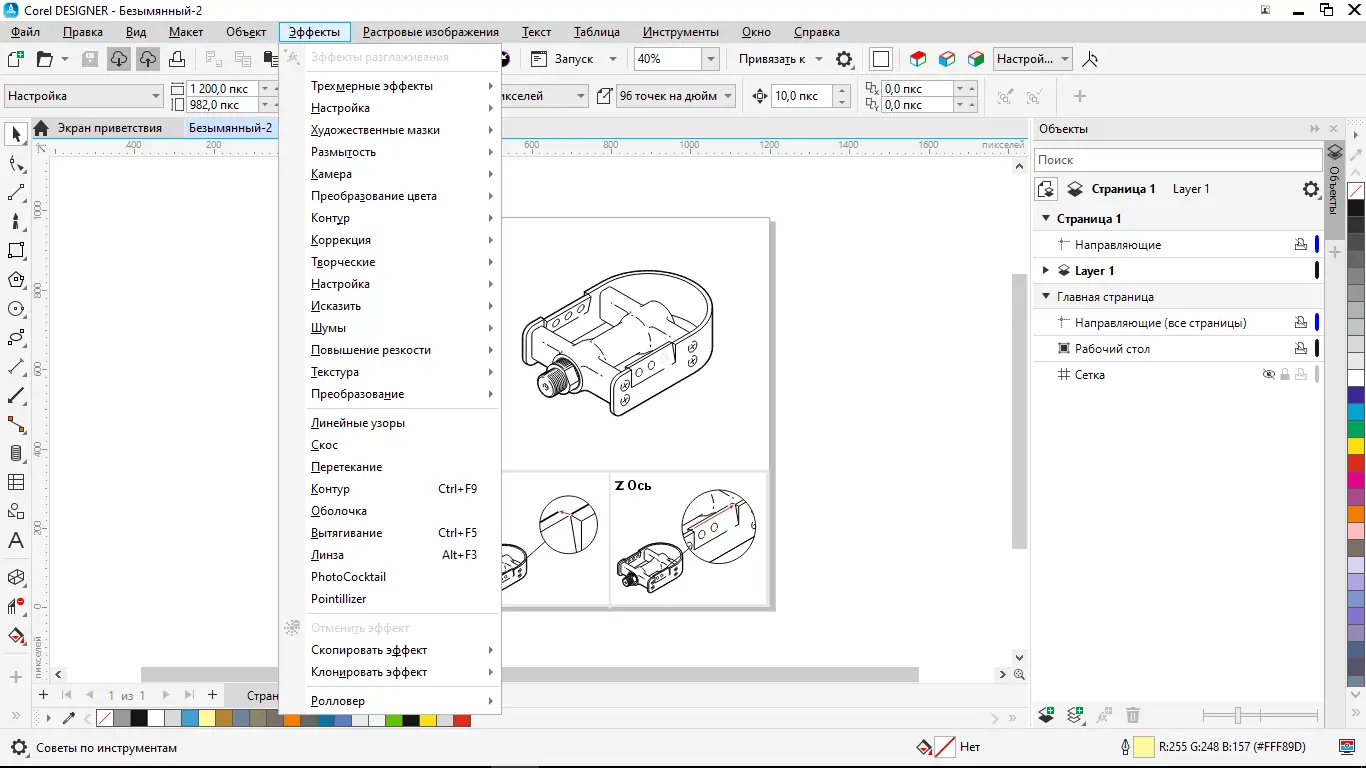Toggle printing for Рабочий стол layer

point(1300,349)
